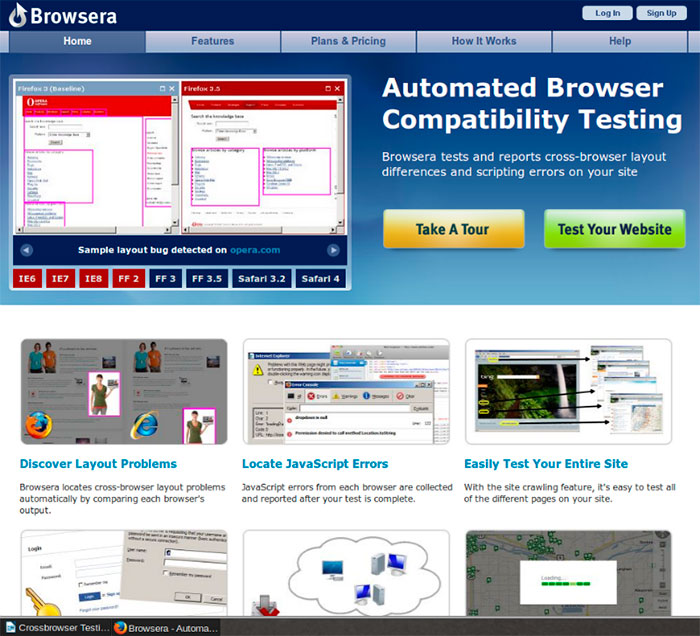Click the Locate JavaScript Errors heading link
Screen dimensions: 700x636
(315, 464)
